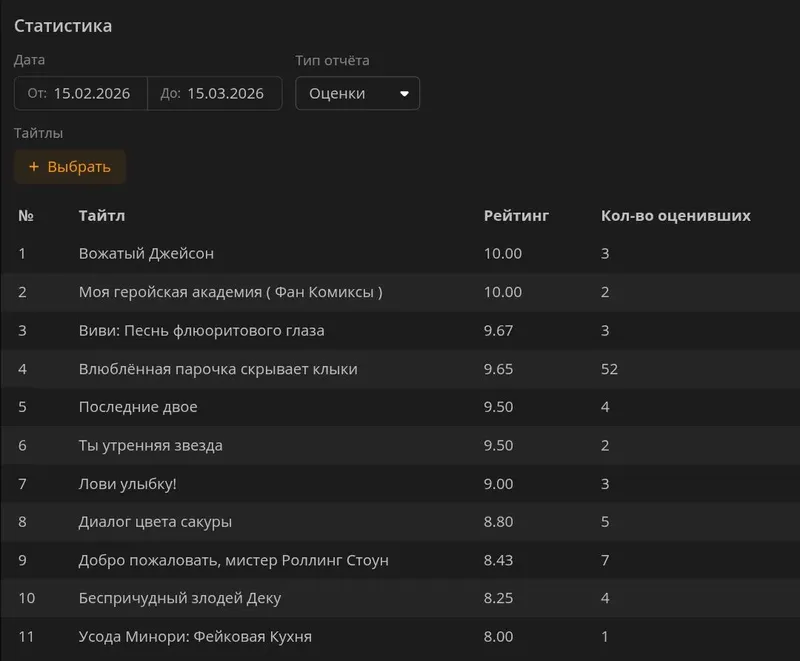Sort by Кол-во оценивших column header

[x=675, y=216]
